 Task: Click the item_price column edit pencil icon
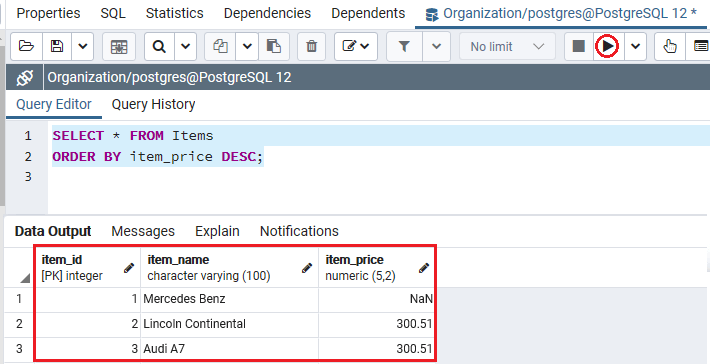coord(424,268)
